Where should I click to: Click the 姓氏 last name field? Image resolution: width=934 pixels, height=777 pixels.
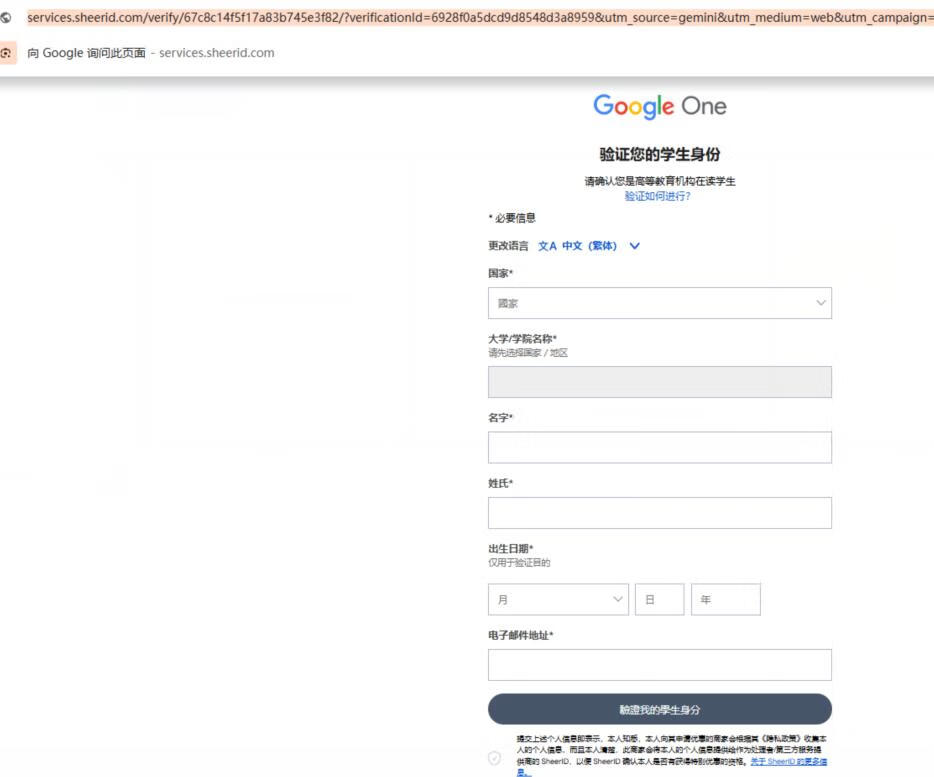[x=659, y=513]
